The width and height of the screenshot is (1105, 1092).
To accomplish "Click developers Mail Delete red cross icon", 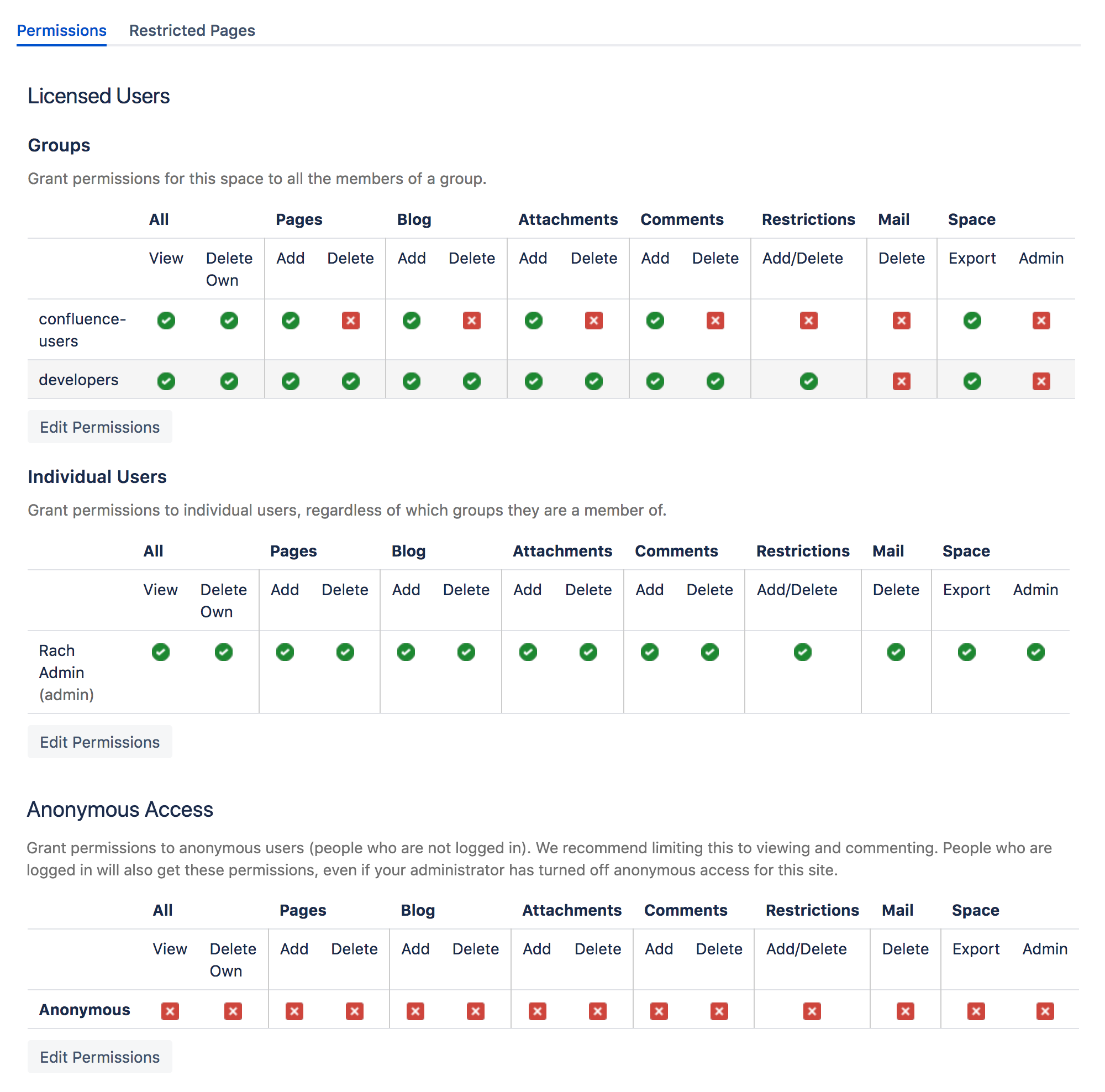I will click(901, 381).
